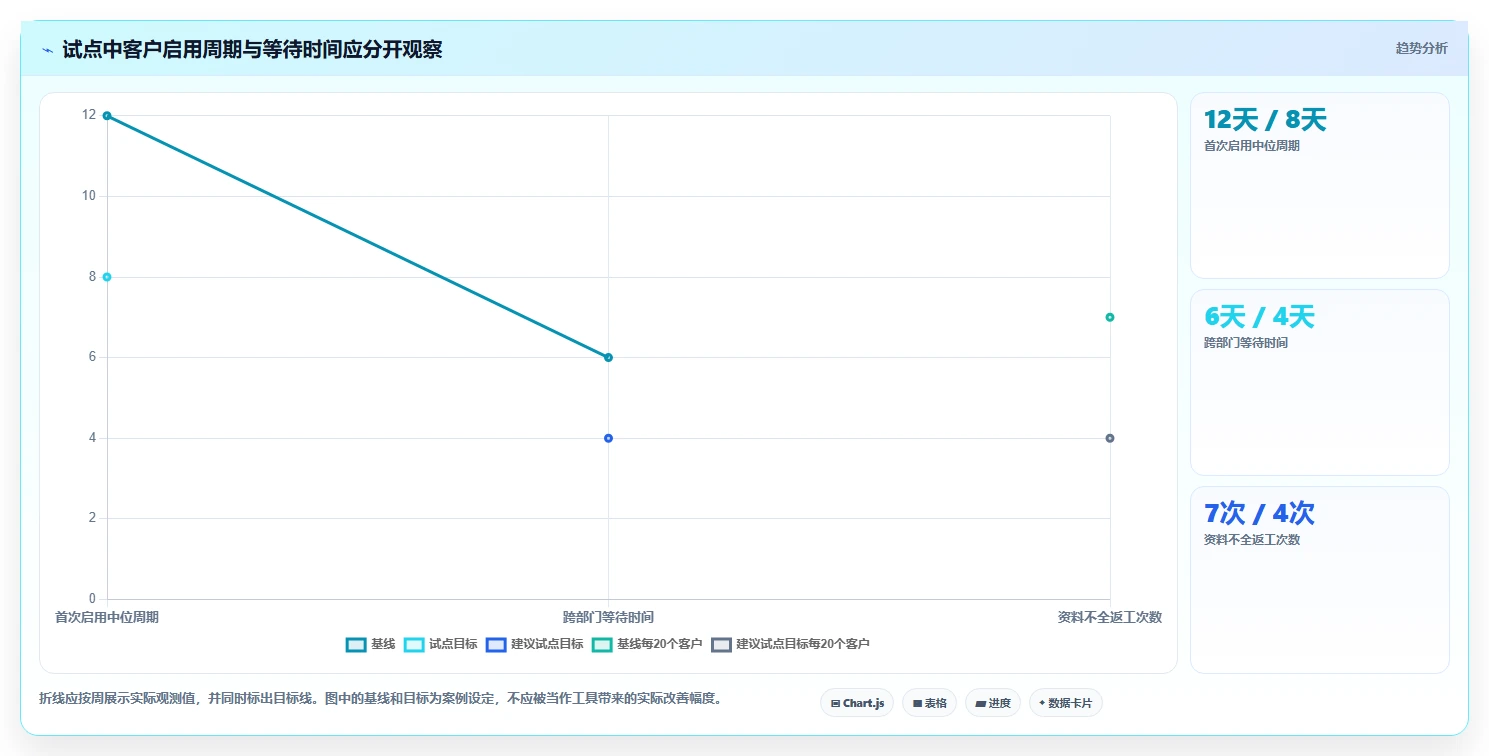The height and width of the screenshot is (756, 1489).
Task: Open the 趋势分析 label in header
Action: (x=1421, y=48)
